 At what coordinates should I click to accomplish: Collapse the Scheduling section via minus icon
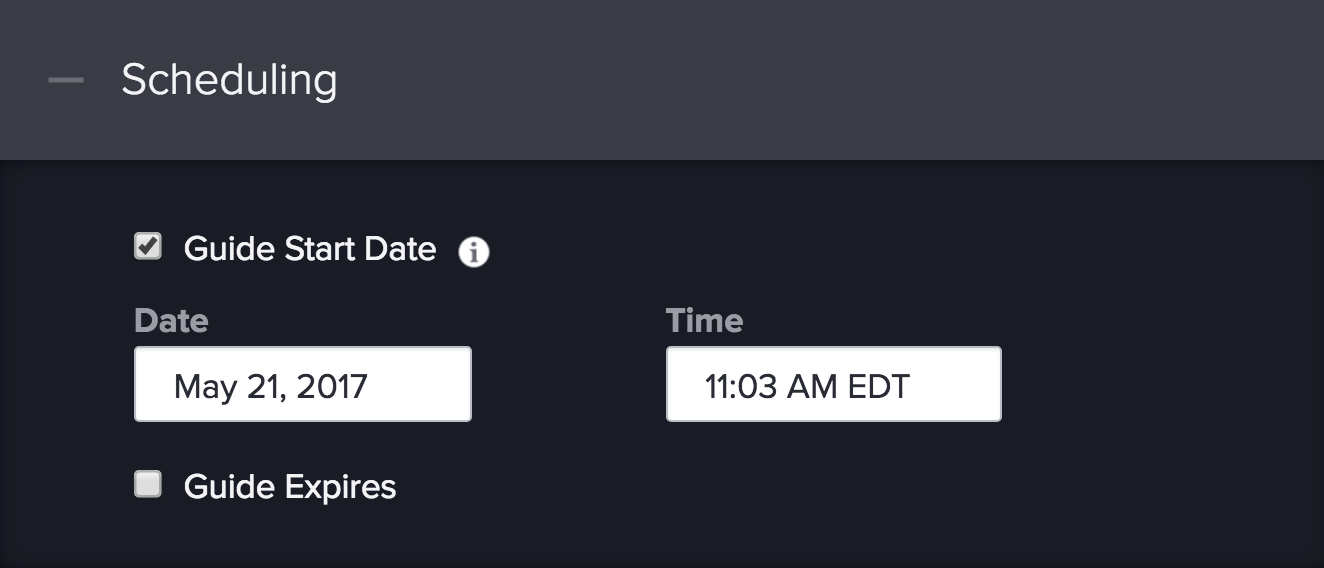[x=66, y=80]
